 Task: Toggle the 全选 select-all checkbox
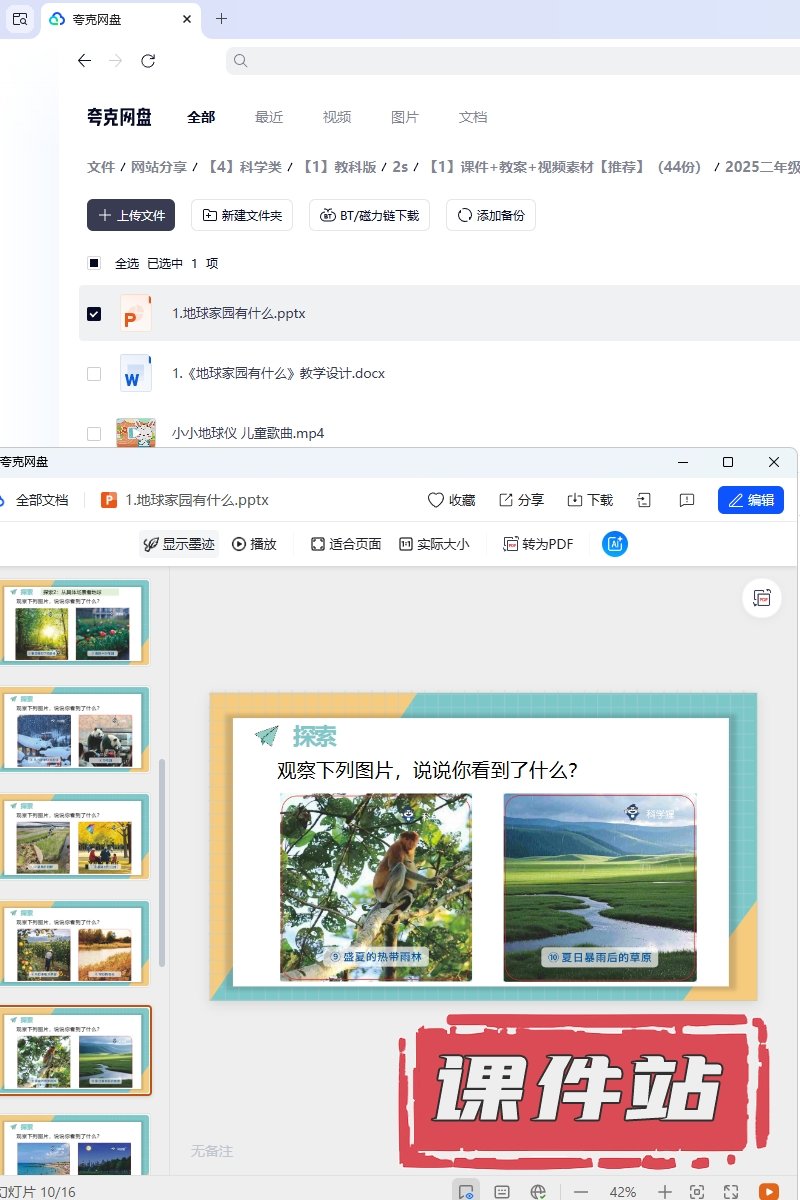(x=94, y=264)
